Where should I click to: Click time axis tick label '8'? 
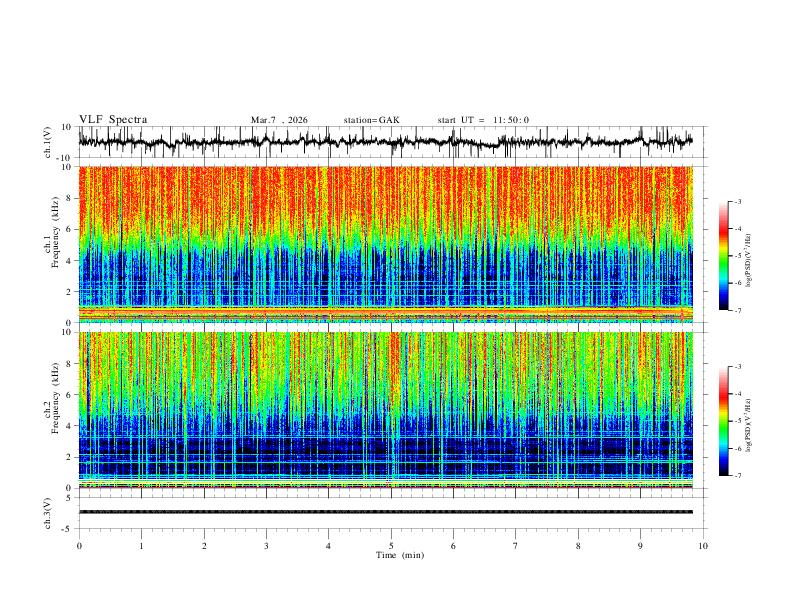click(x=578, y=546)
